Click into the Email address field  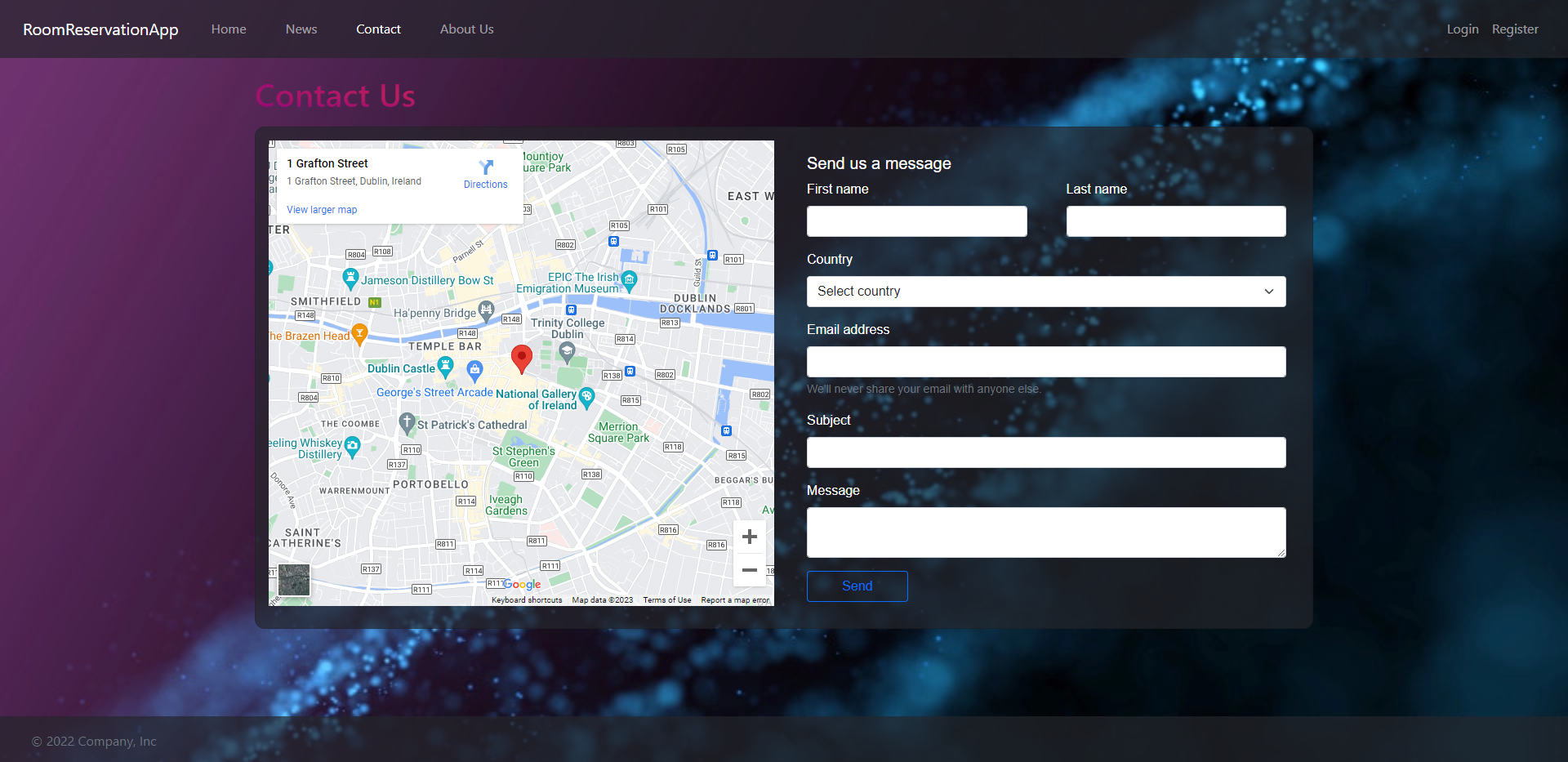click(1045, 361)
